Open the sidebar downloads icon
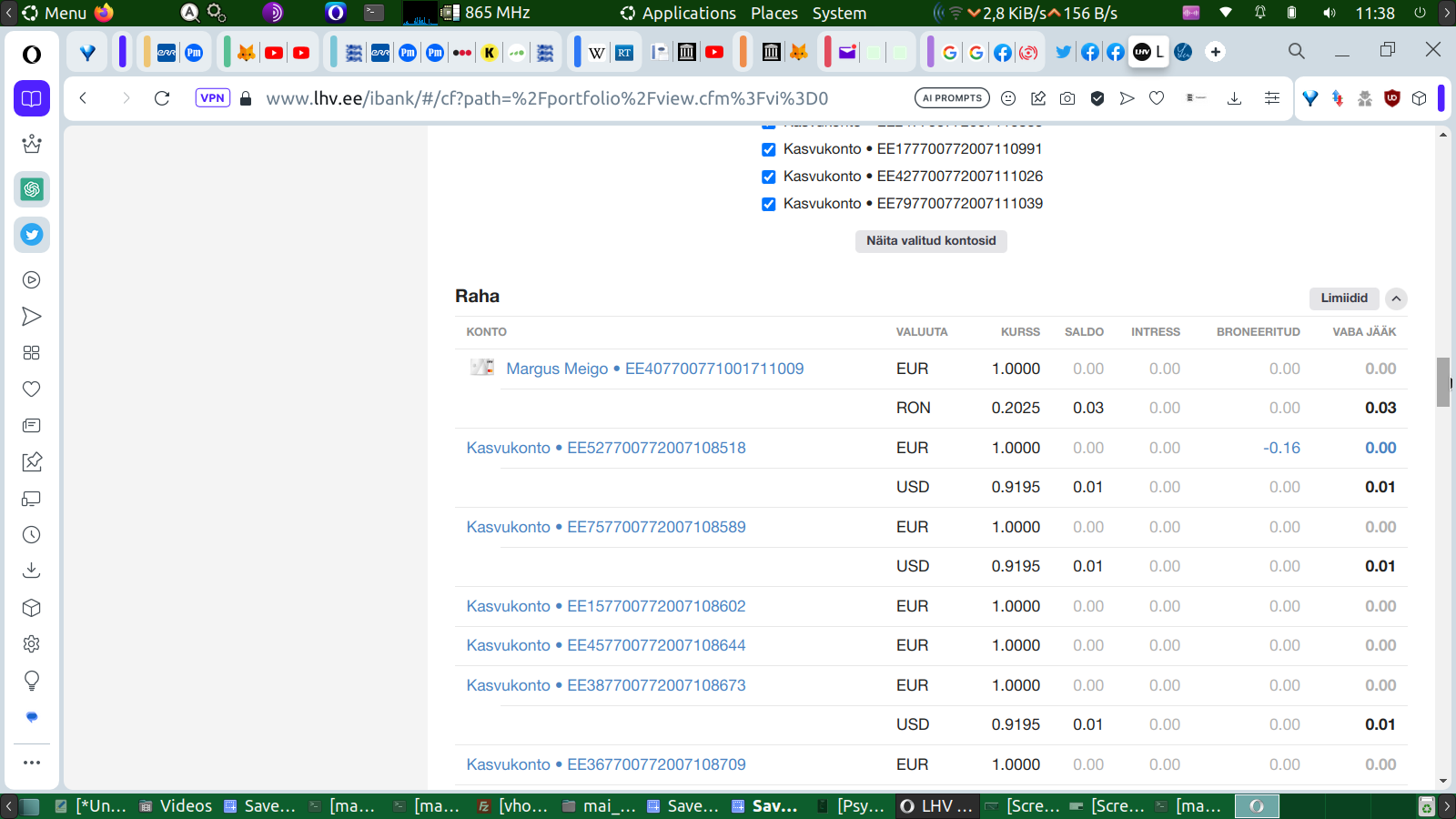The height and width of the screenshot is (819, 1456). coord(32,571)
